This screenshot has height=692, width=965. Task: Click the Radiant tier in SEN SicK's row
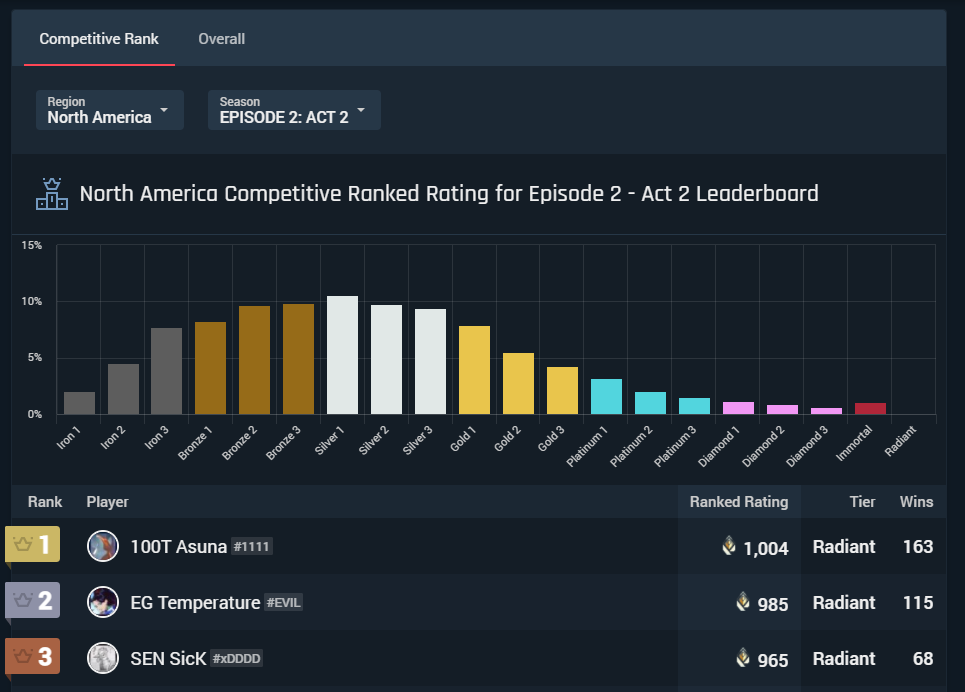coord(844,659)
